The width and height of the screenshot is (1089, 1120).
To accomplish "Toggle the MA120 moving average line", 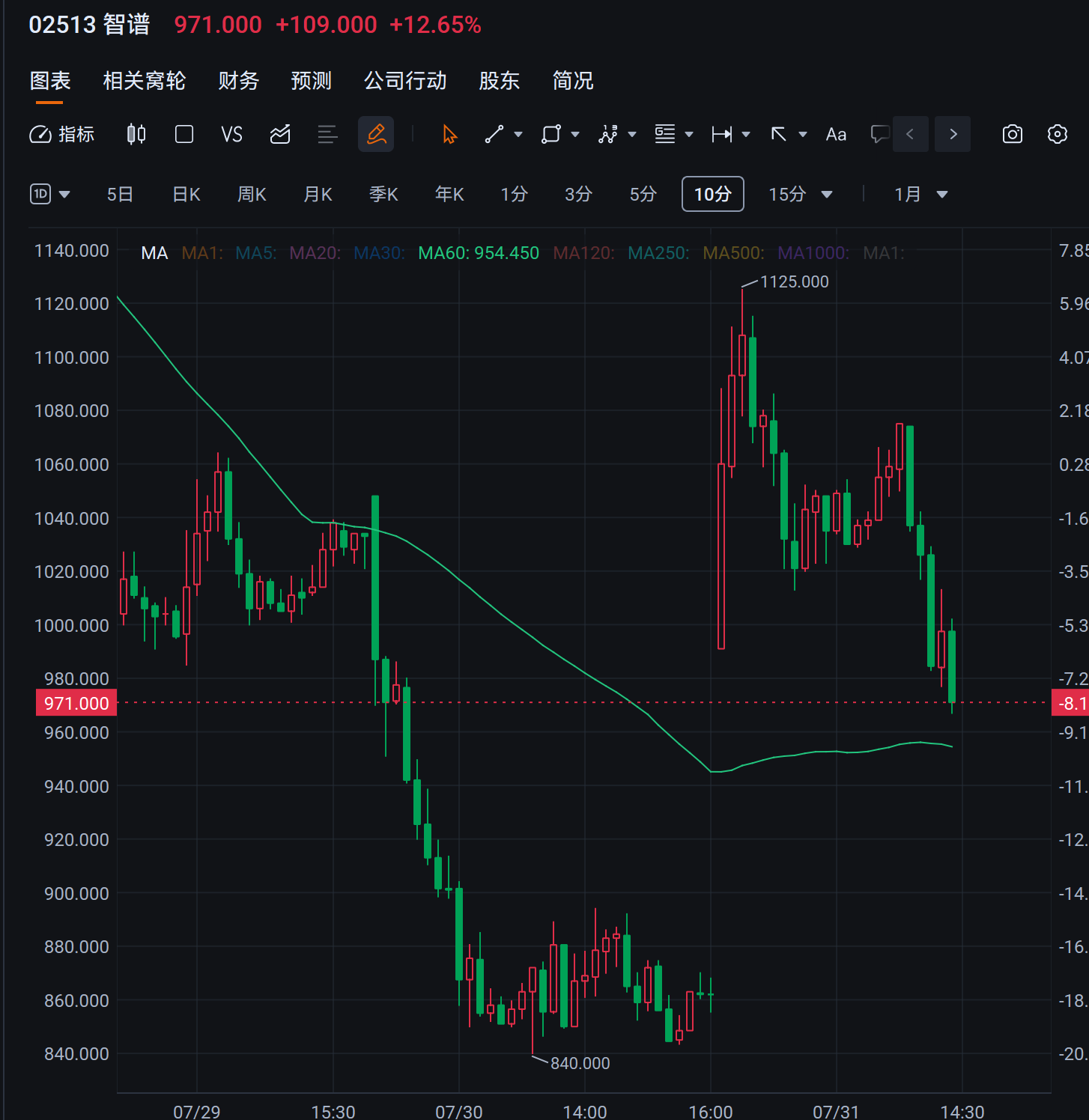I will point(584,253).
